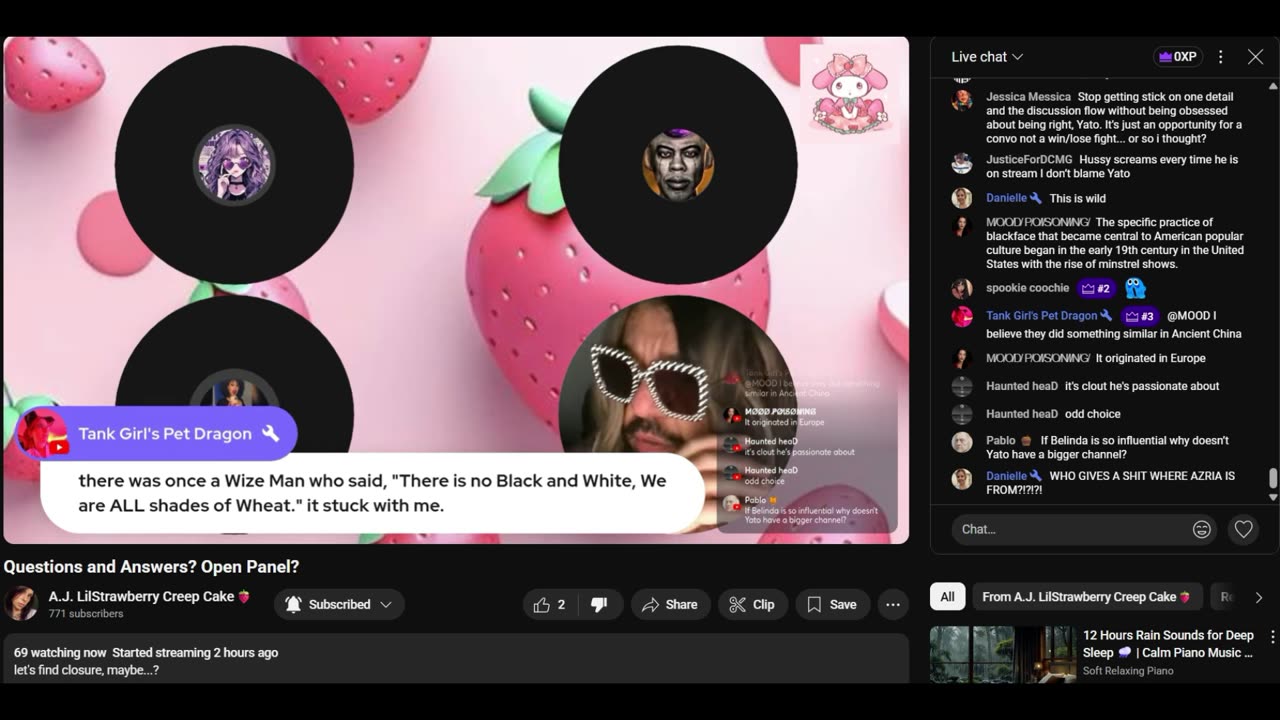Screen dimensions: 1280x720
Task: Click JusticeForDCMG's chat avatar
Action: click(962, 163)
